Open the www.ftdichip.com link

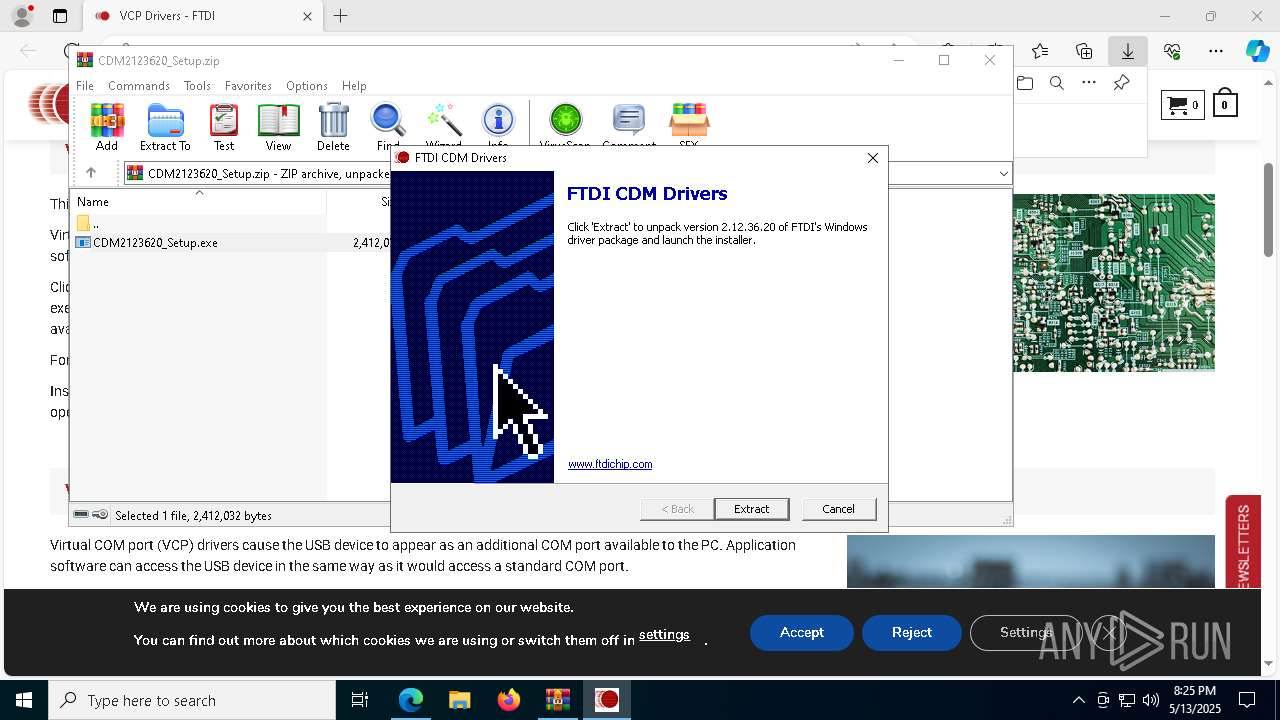click(x=610, y=464)
